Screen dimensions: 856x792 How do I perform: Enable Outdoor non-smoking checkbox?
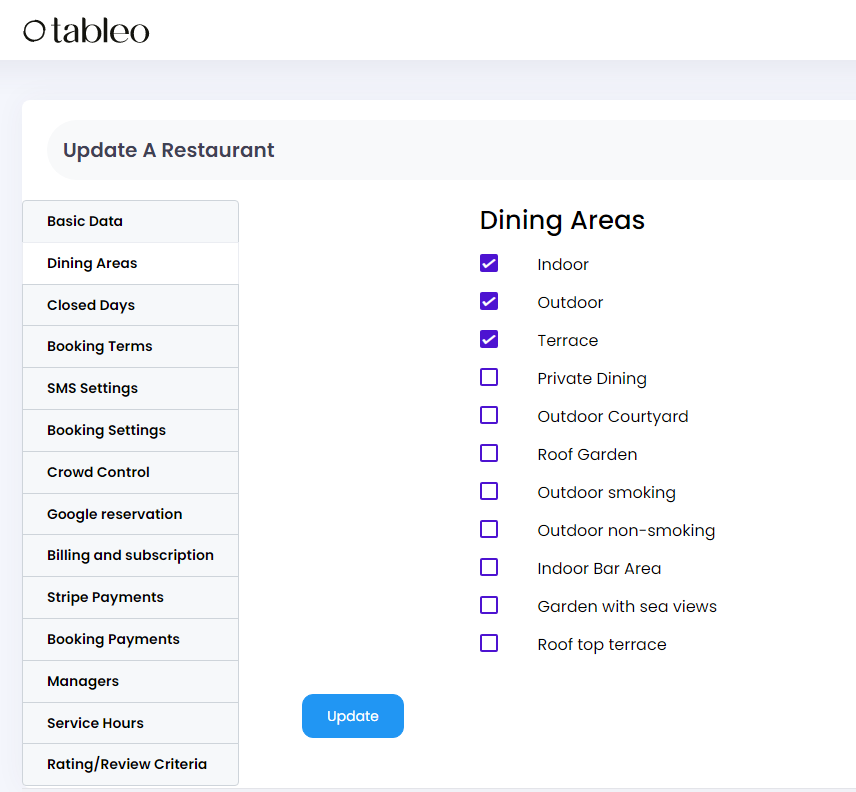click(x=489, y=529)
